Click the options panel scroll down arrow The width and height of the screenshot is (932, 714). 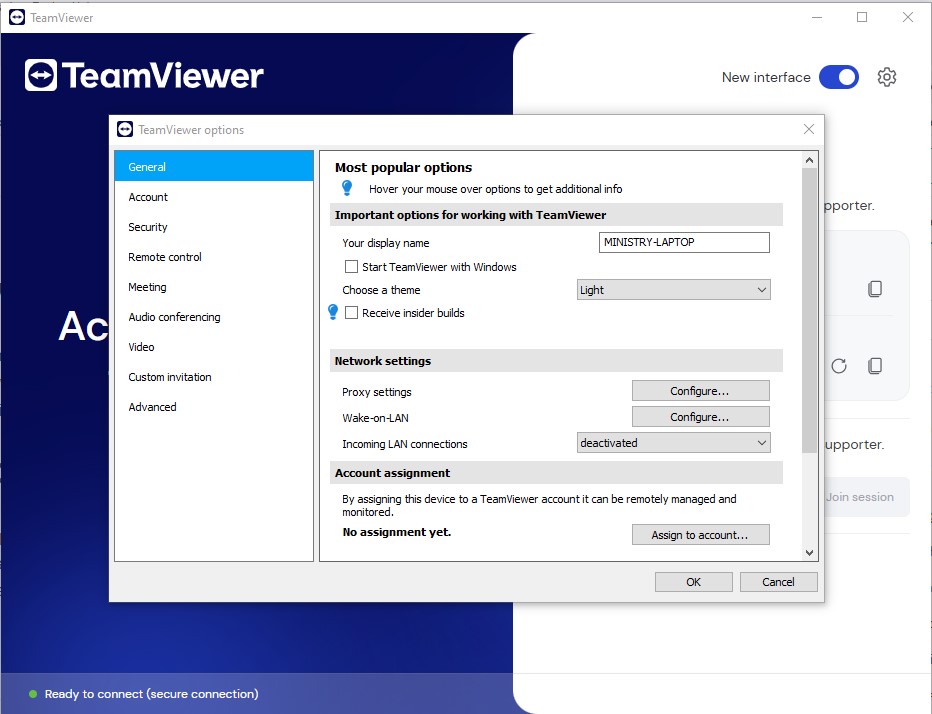809,552
